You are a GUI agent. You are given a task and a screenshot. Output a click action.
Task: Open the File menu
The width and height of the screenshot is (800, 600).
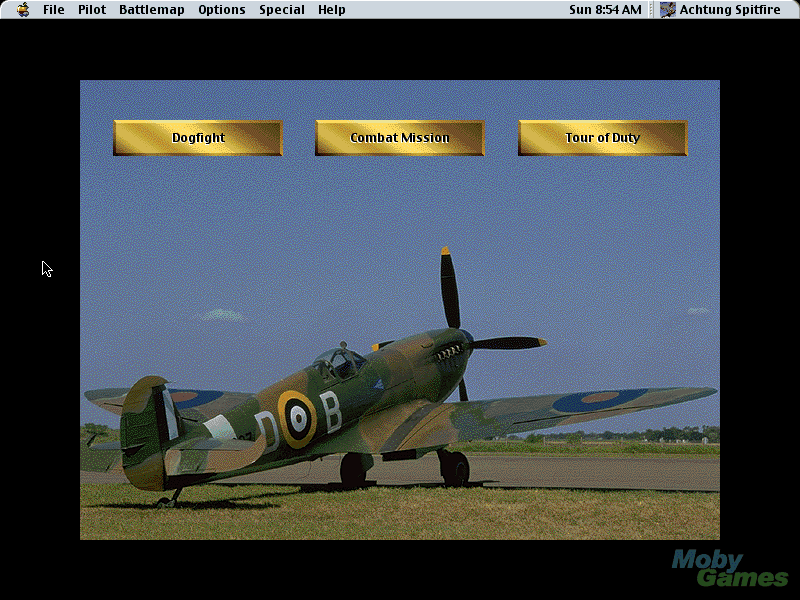click(x=54, y=10)
